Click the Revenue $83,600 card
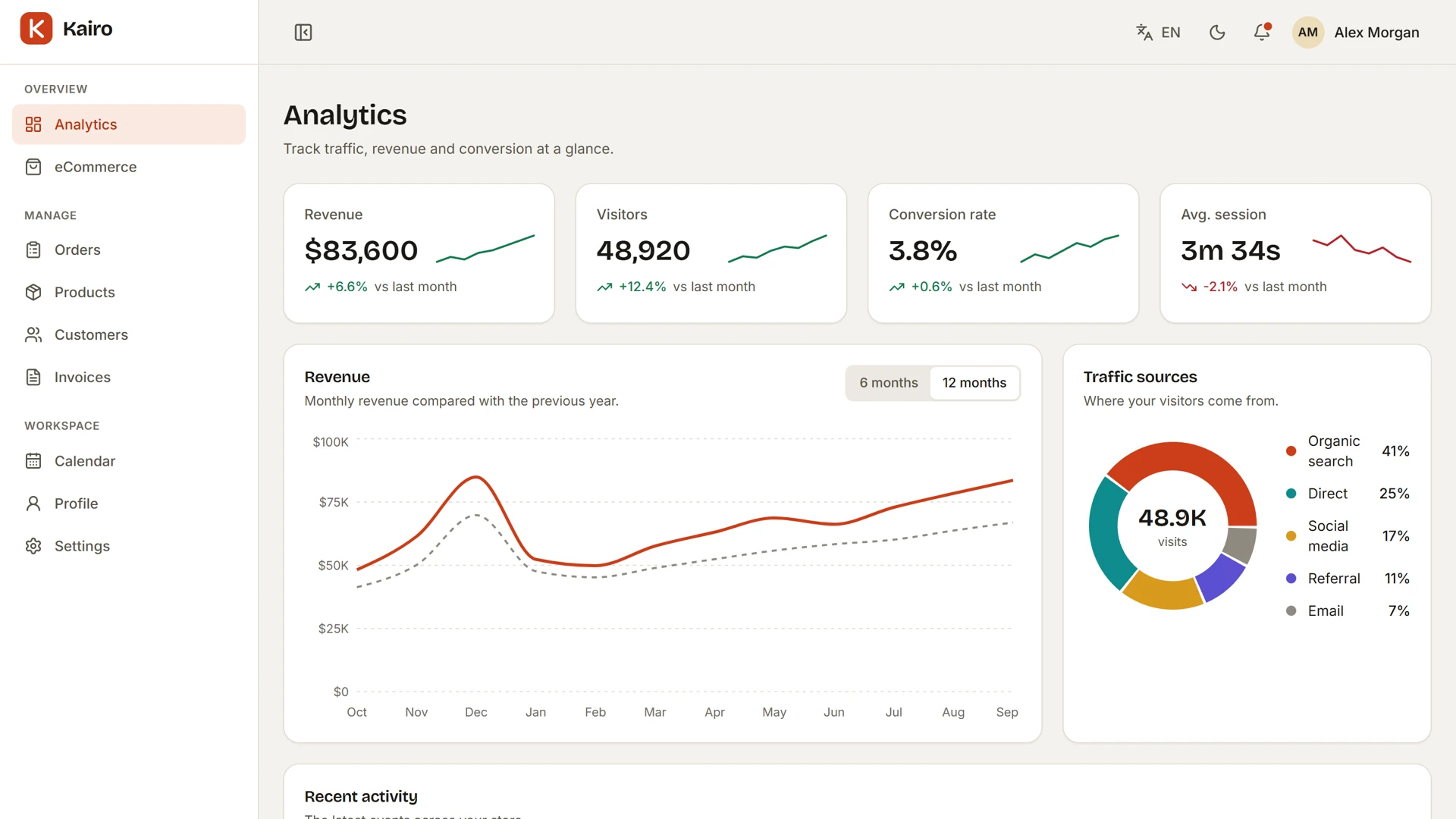The width and height of the screenshot is (1456, 819). pyautogui.click(x=419, y=253)
